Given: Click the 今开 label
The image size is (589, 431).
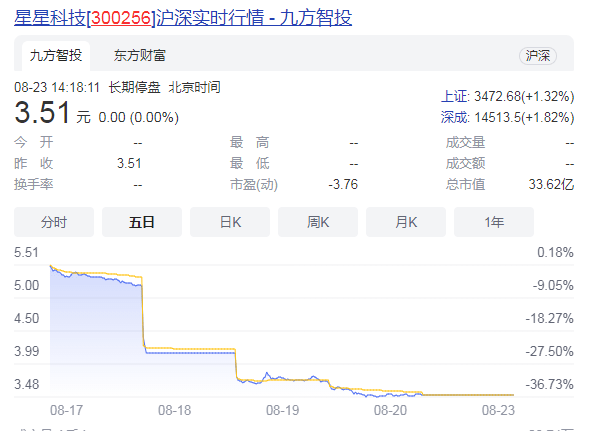Looking at the screenshot, I should point(33,142).
